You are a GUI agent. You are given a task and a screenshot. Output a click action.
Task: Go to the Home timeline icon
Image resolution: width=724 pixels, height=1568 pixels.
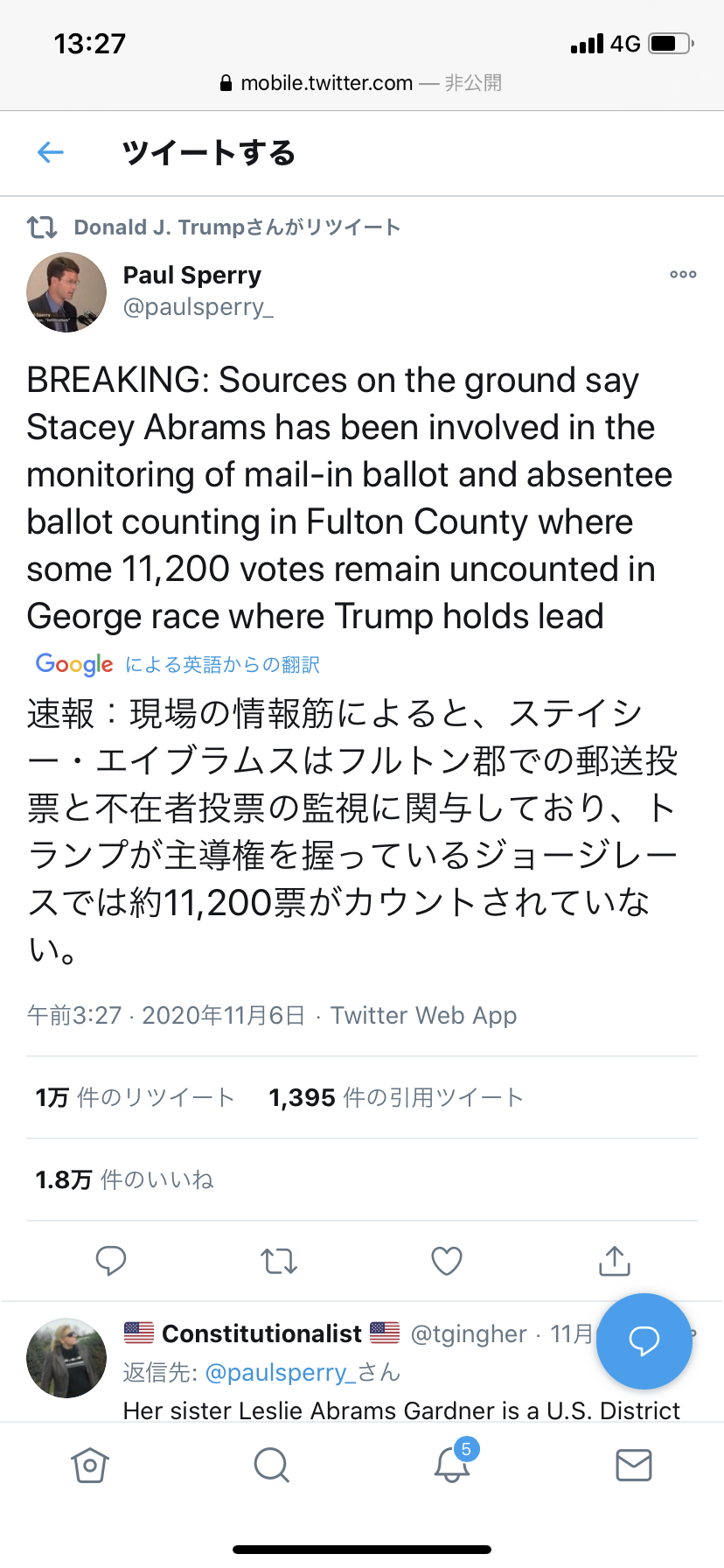[x=90, y=1465]
